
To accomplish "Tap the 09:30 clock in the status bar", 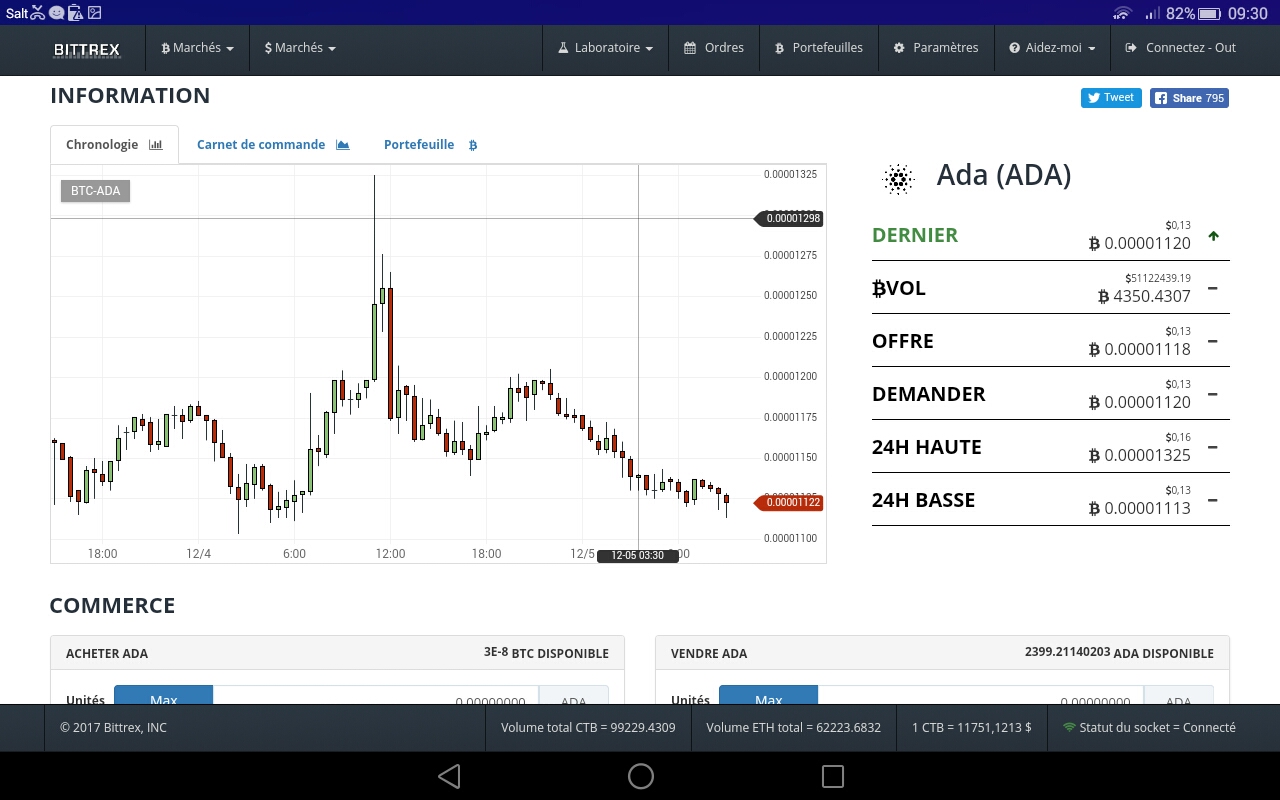I will (x=1248, y=13).
